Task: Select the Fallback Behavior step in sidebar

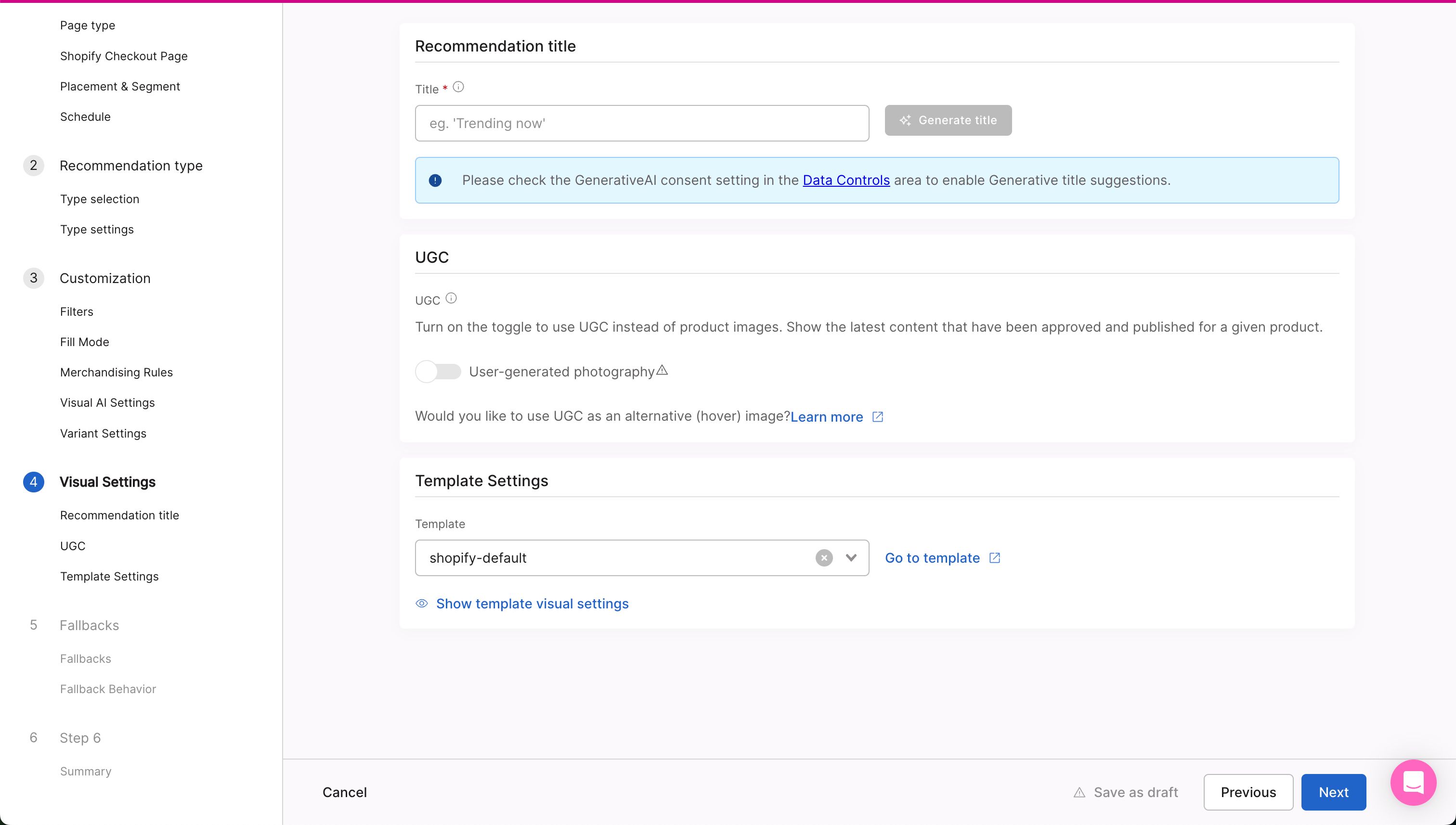Action: [x=108, y=688]
